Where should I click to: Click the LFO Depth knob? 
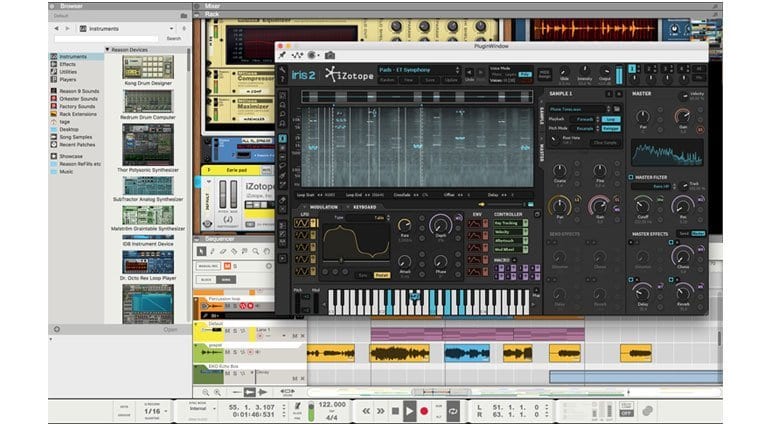[x=440, y=225]
